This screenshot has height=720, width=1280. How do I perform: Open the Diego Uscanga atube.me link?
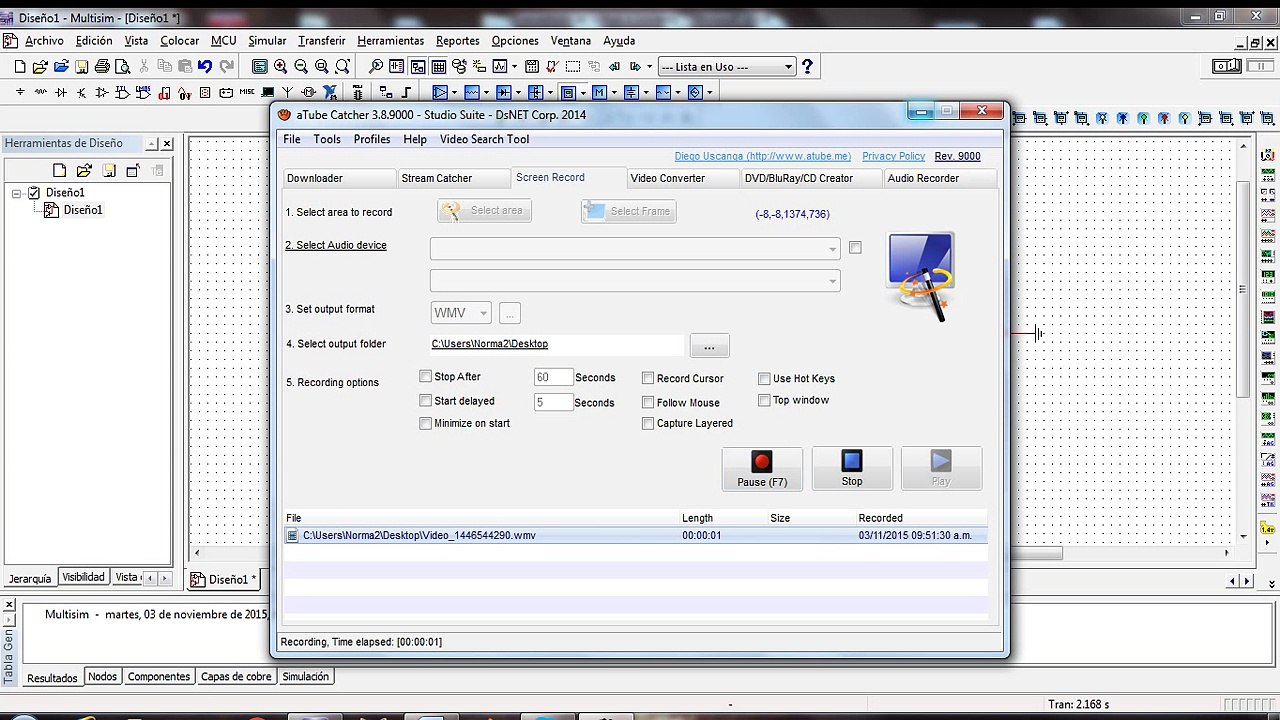point(763,156)
